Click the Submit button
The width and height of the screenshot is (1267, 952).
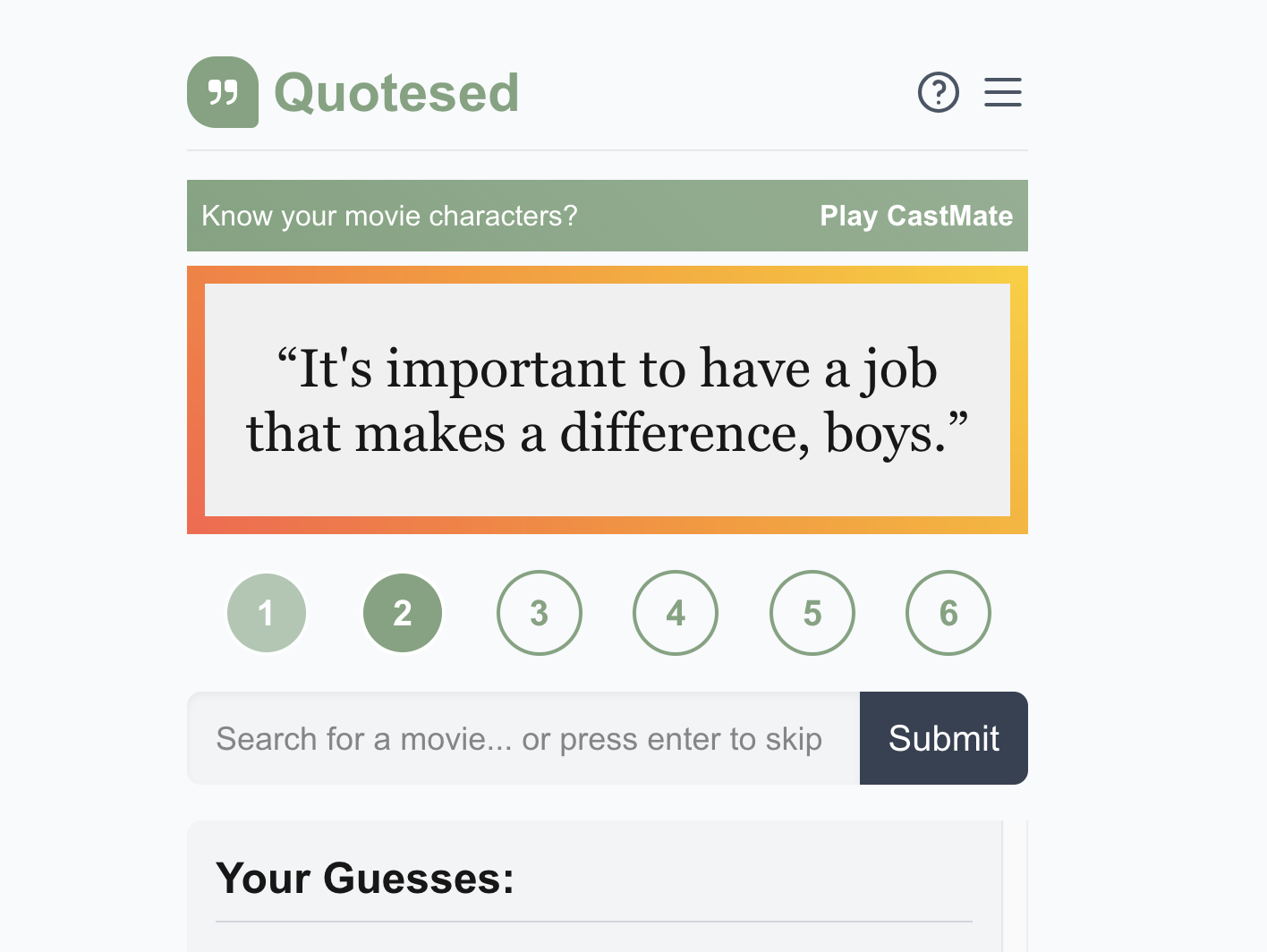pos(943,738)
